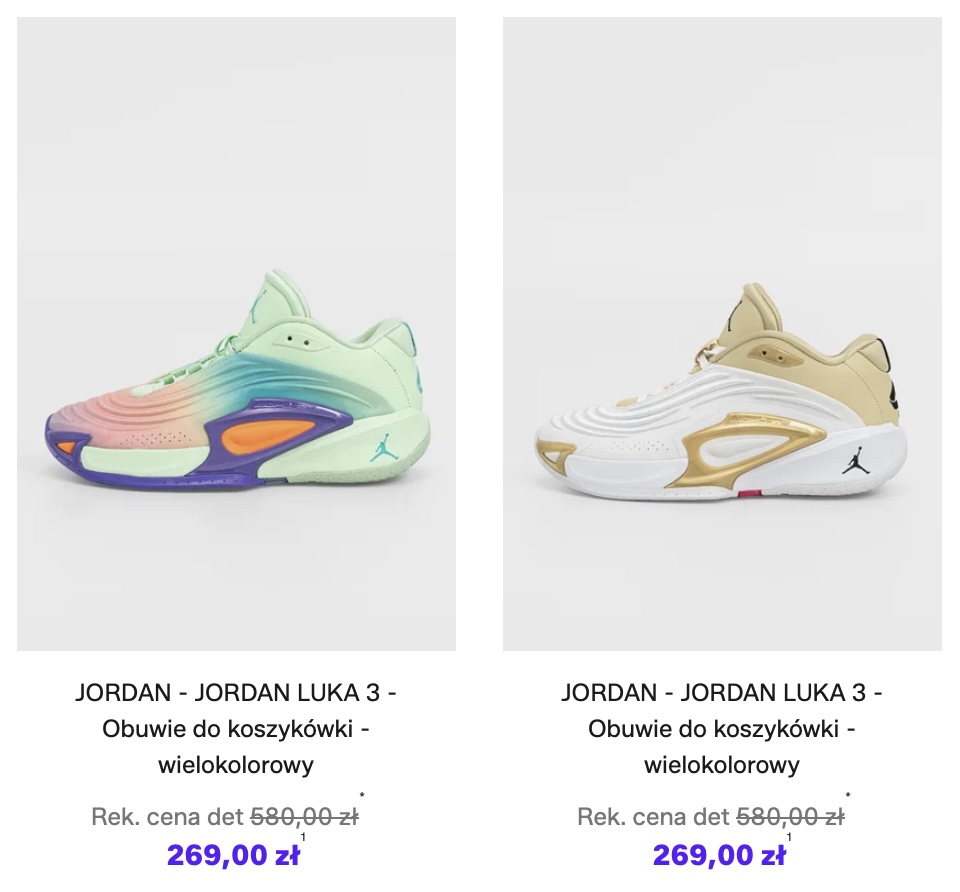This screenshot has height=892, width=960.
Task: Click the asterisk footnote beside the left old price
Action: coord(362,795)
